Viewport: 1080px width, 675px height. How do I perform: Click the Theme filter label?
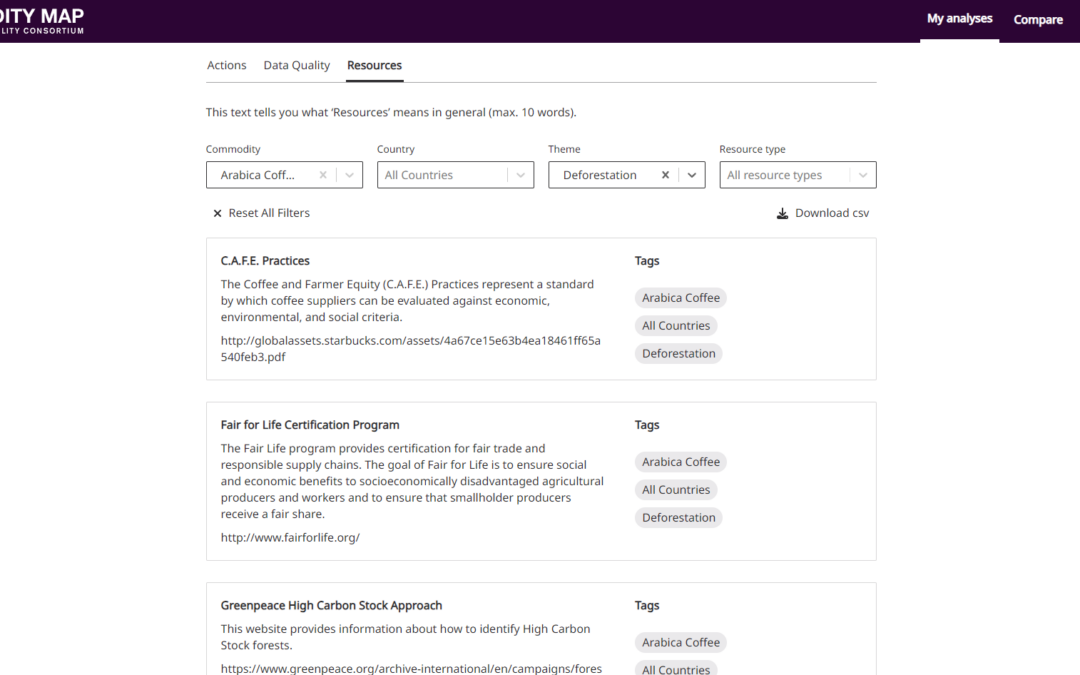(564, 149)
